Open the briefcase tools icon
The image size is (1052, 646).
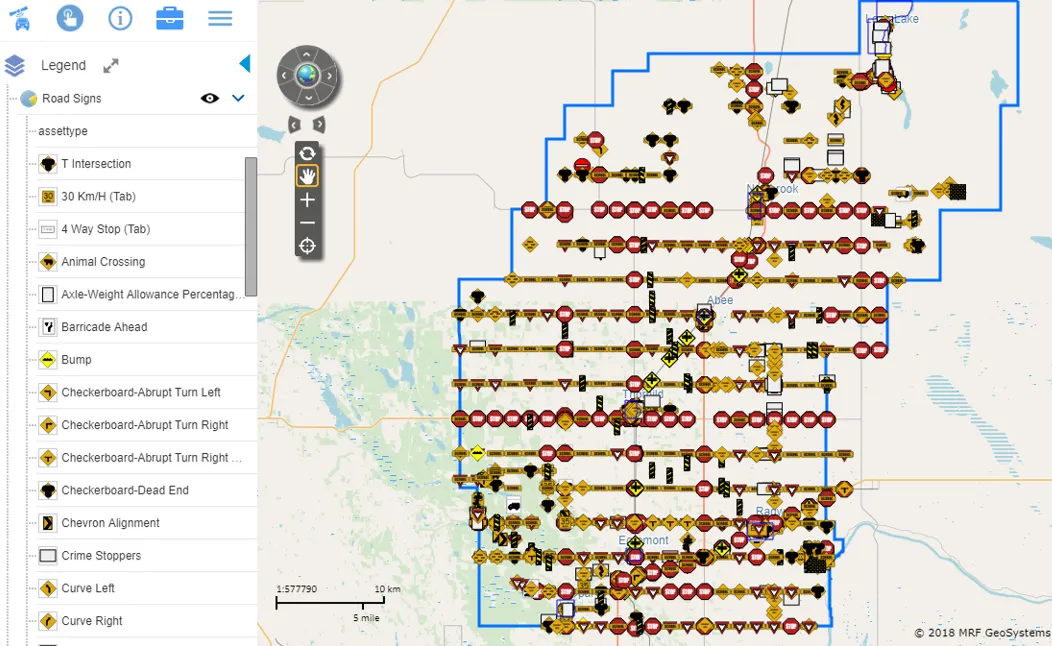(x=170, y=18)
